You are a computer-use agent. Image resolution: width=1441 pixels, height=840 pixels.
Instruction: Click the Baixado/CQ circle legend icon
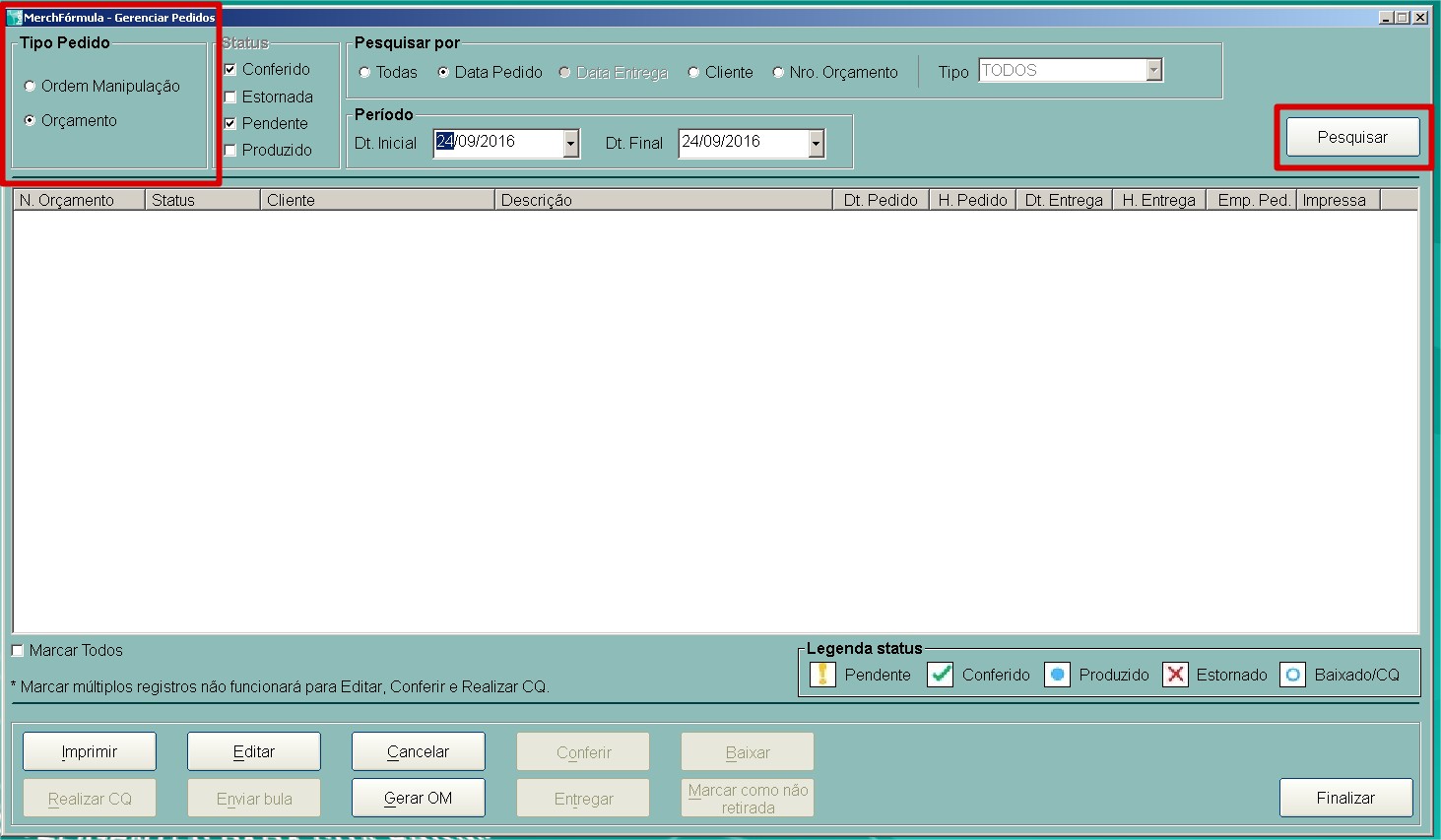[x=1293, y=675]
